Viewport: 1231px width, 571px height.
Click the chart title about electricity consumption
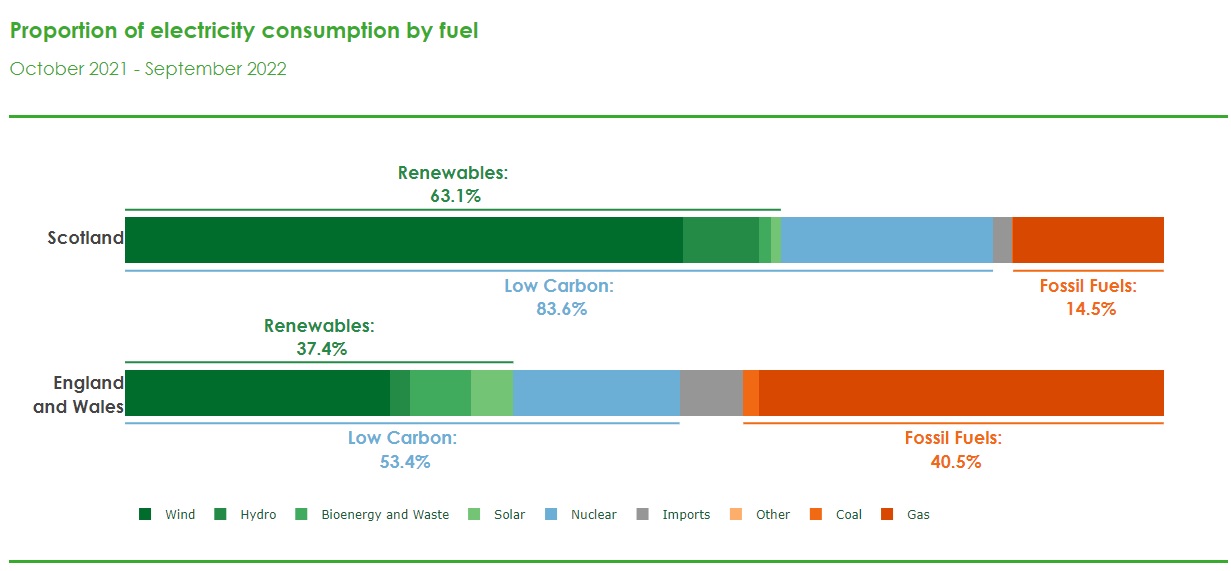pyautogui.click(x=244, y=31)
